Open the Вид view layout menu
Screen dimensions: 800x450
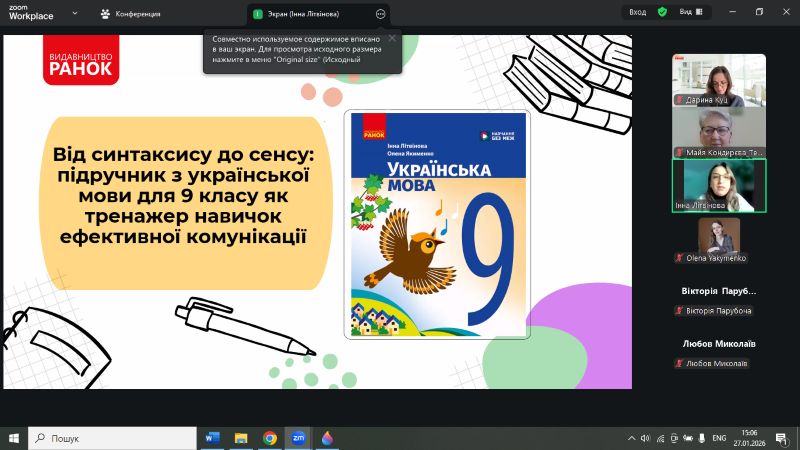coord(691,12)
